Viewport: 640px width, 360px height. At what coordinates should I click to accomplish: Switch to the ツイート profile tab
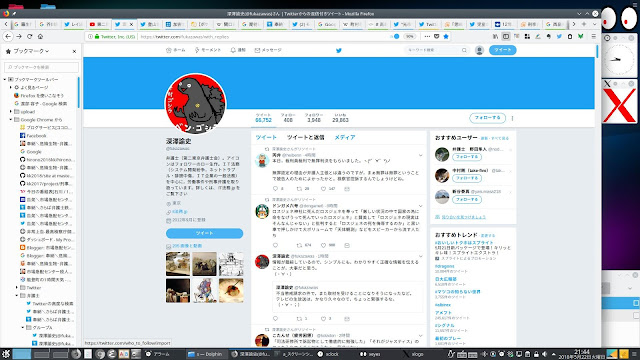click(266, 138)
